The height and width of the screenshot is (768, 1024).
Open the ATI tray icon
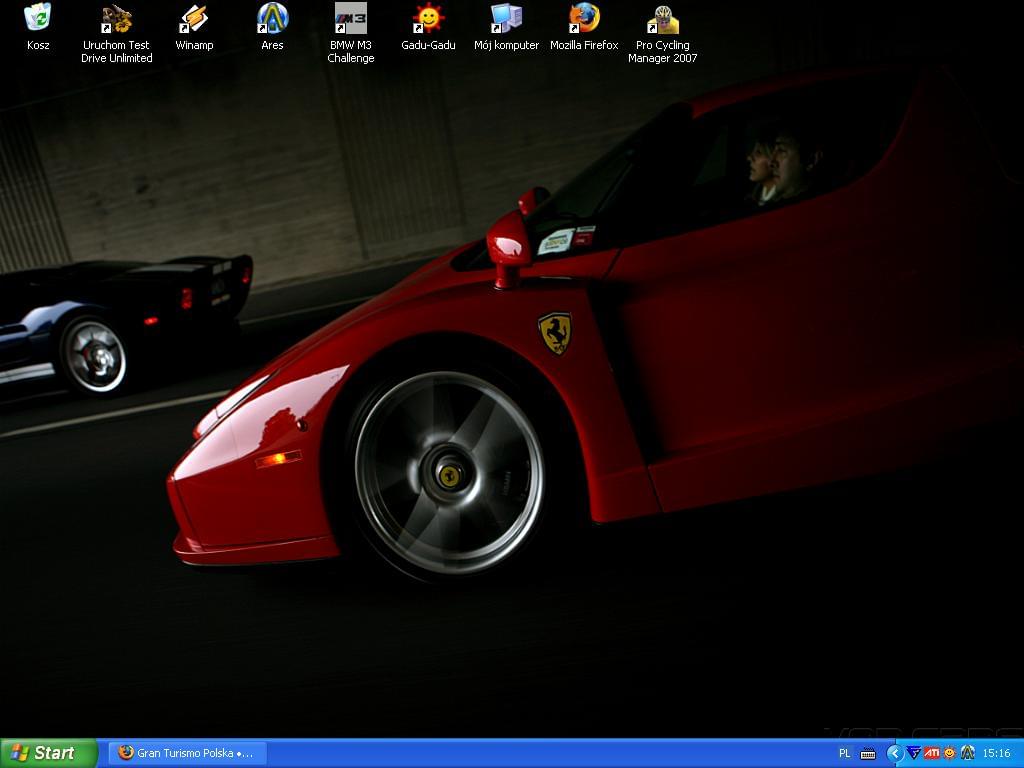click(932, 753)
